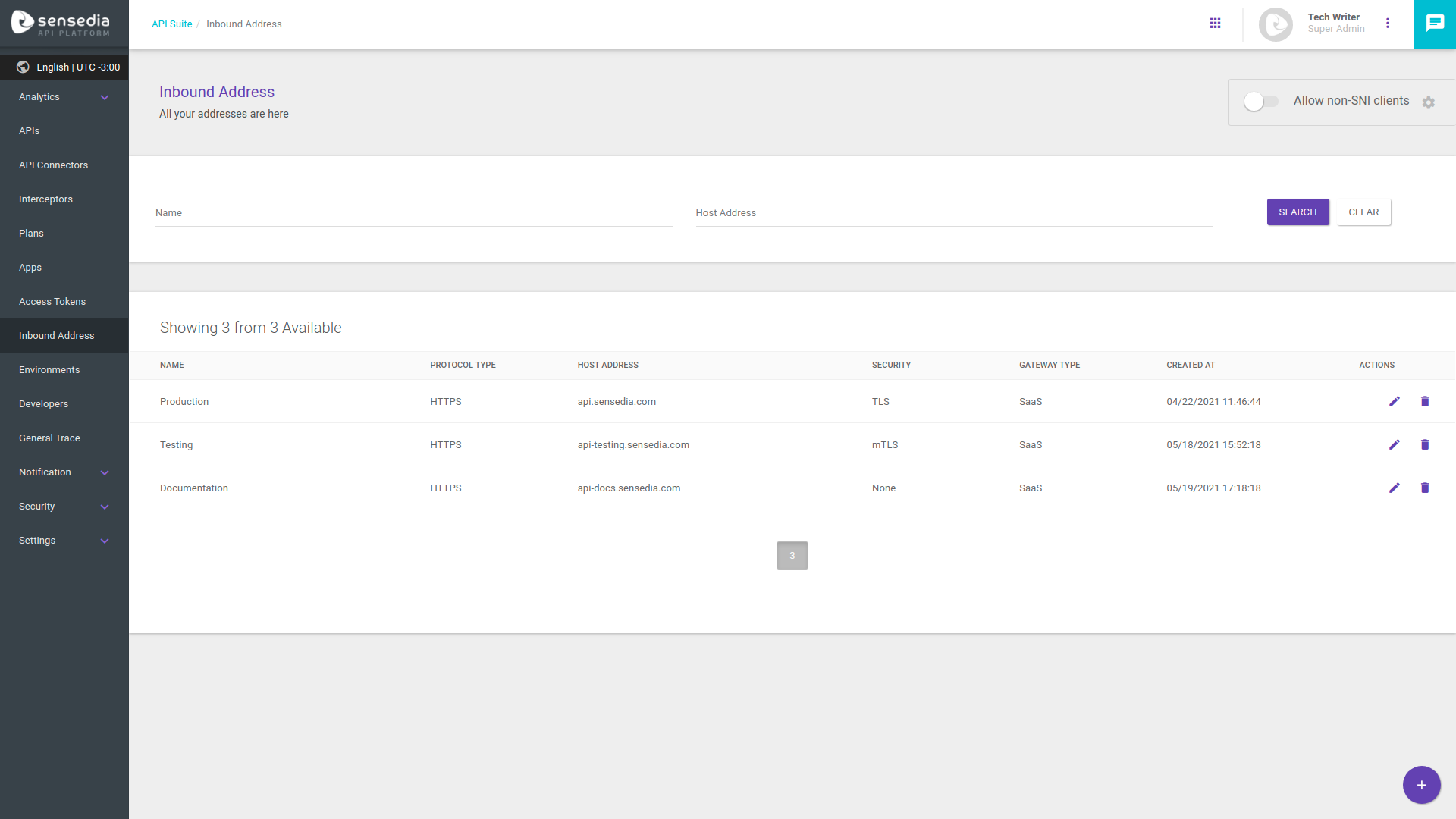Expand the Notification menu section

pyautogui.click(x=64, y=472)
